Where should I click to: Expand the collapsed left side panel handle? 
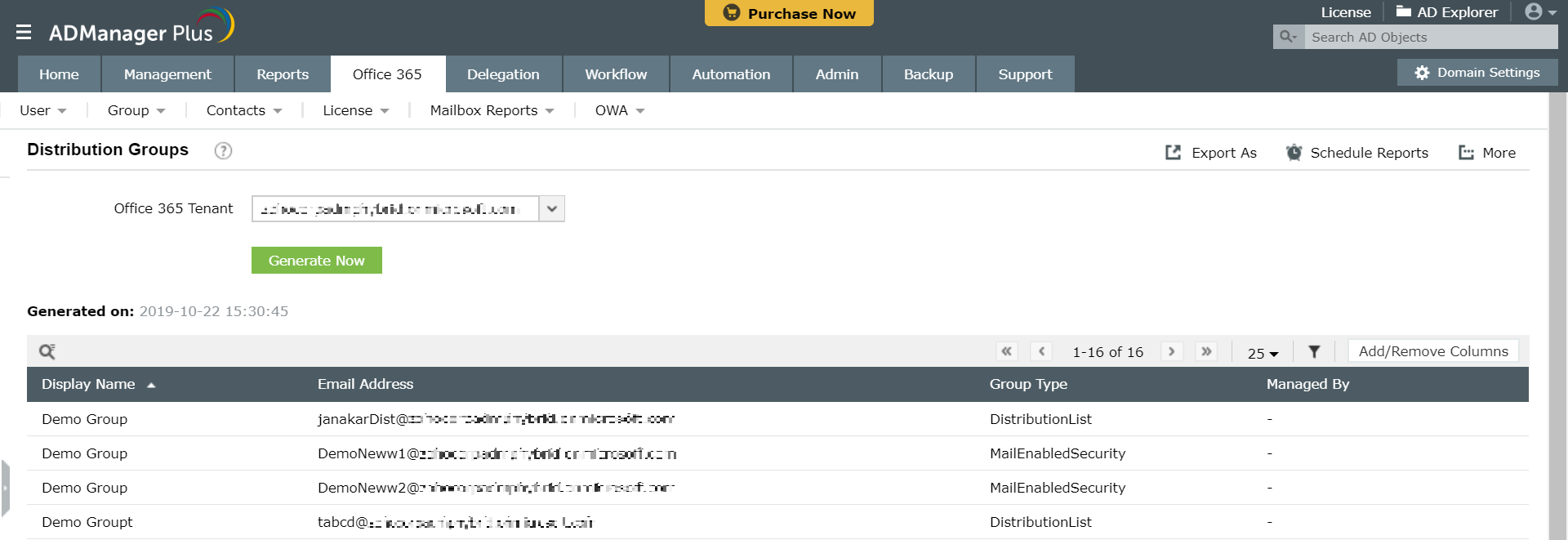(5, 489)
